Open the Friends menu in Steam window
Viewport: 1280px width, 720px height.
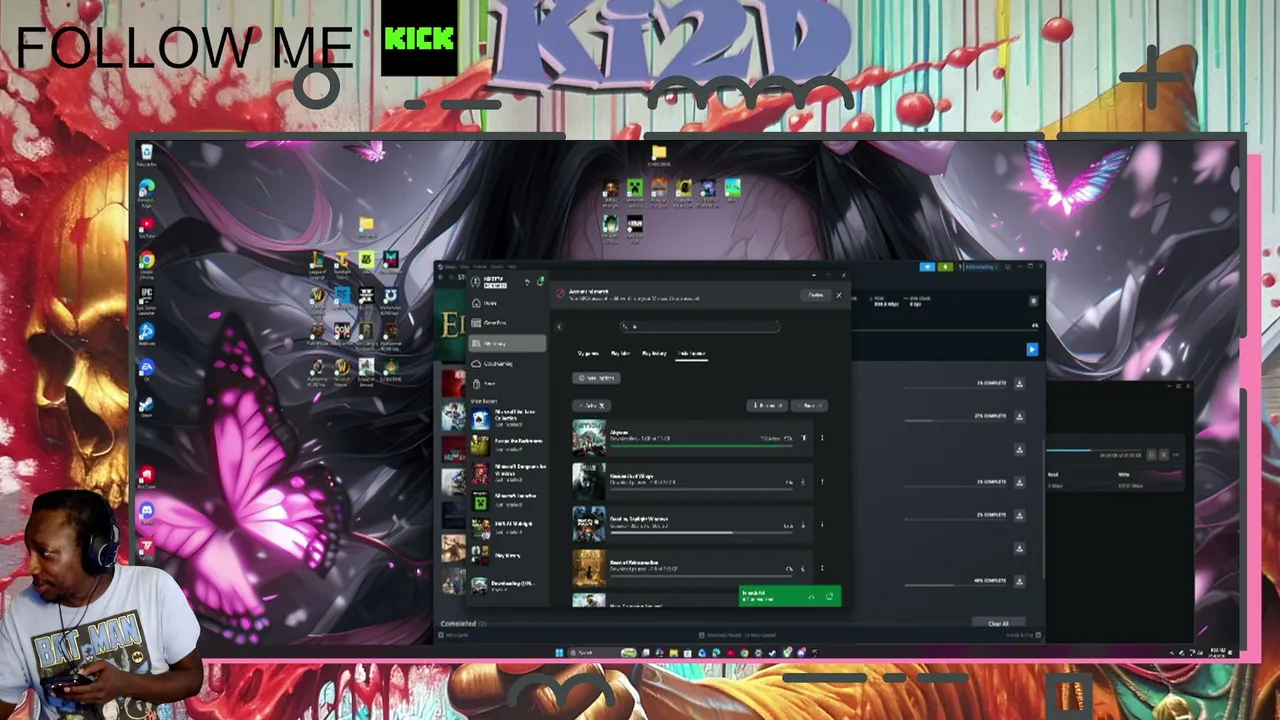coord(480,267)
